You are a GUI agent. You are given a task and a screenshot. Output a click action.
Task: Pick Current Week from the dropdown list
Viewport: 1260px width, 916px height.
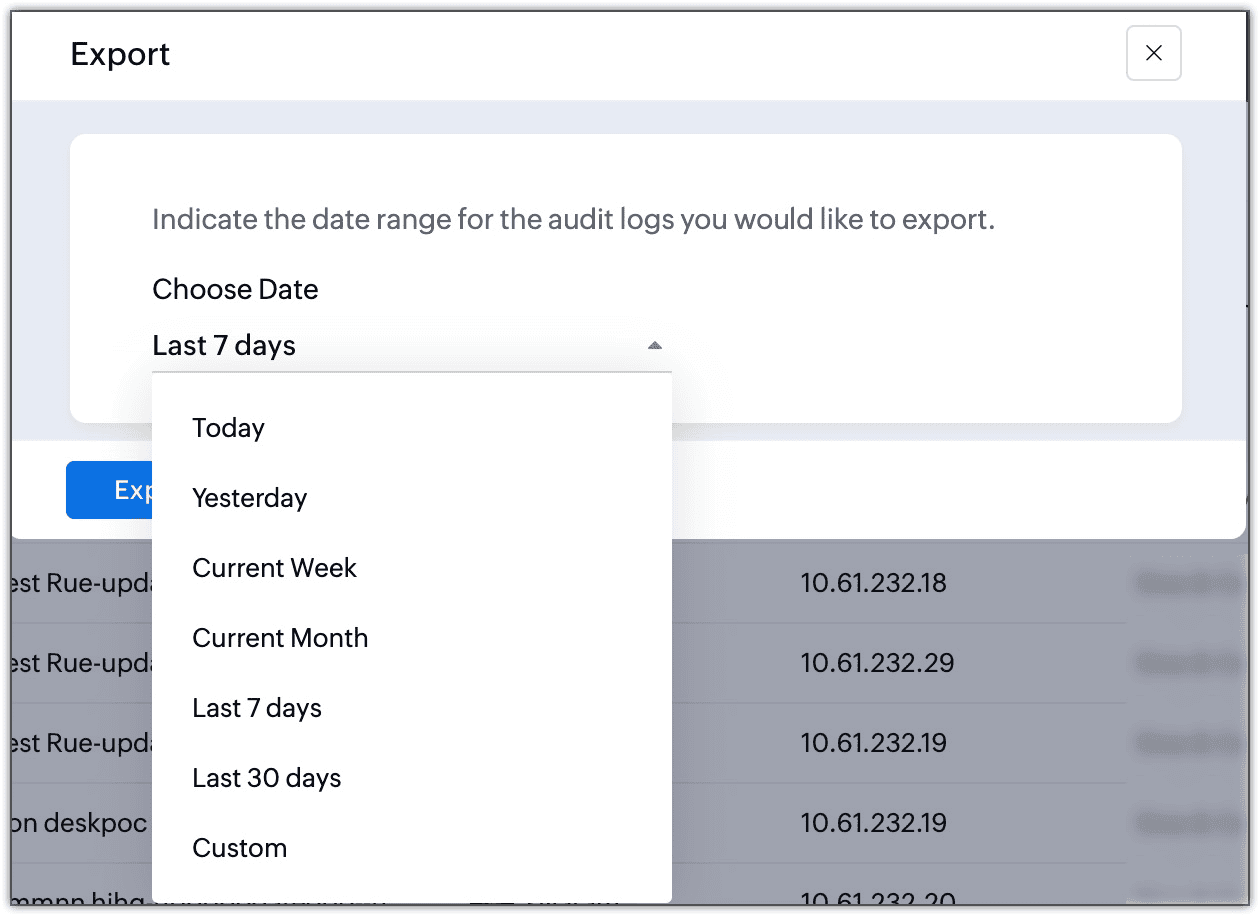[x=275, y=568]
